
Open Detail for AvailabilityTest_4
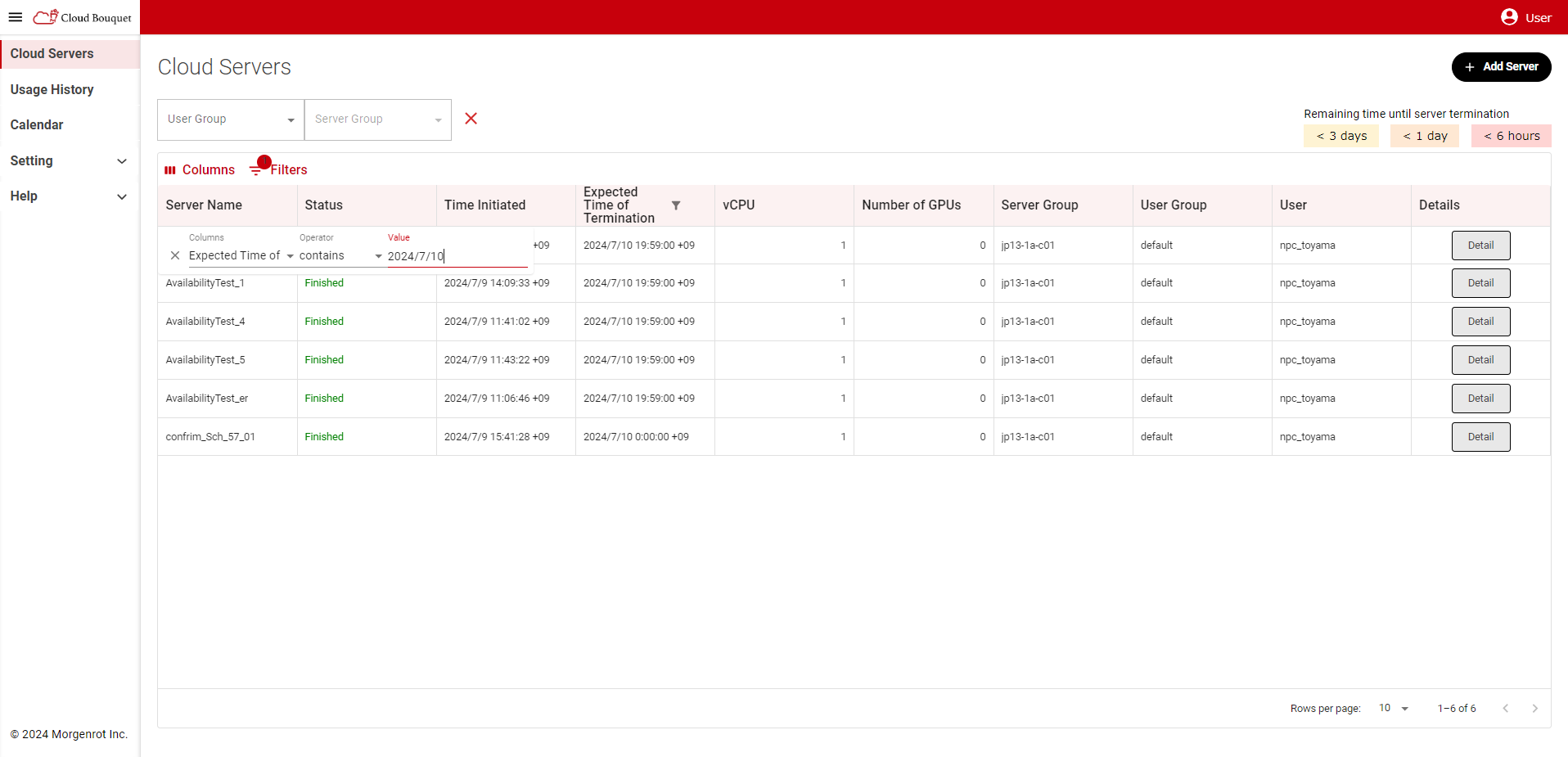coord(1480,322)
